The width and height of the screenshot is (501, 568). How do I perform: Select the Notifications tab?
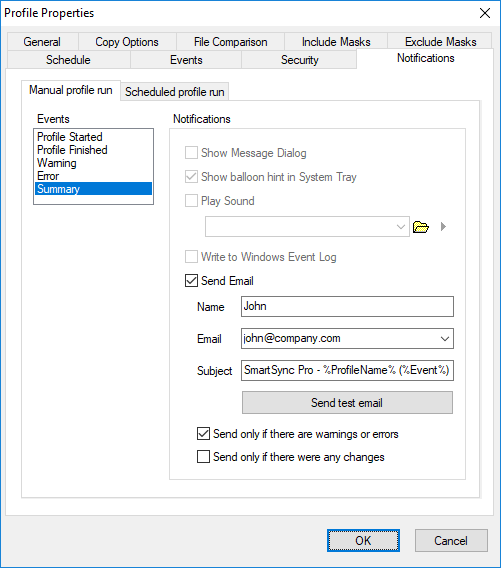tap(425, 58)
